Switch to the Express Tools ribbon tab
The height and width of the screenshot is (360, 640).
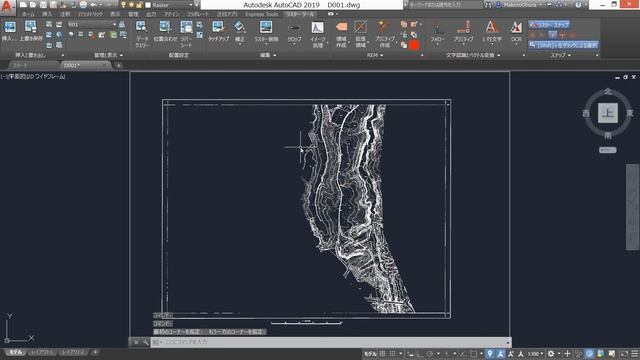click(262, 14)
